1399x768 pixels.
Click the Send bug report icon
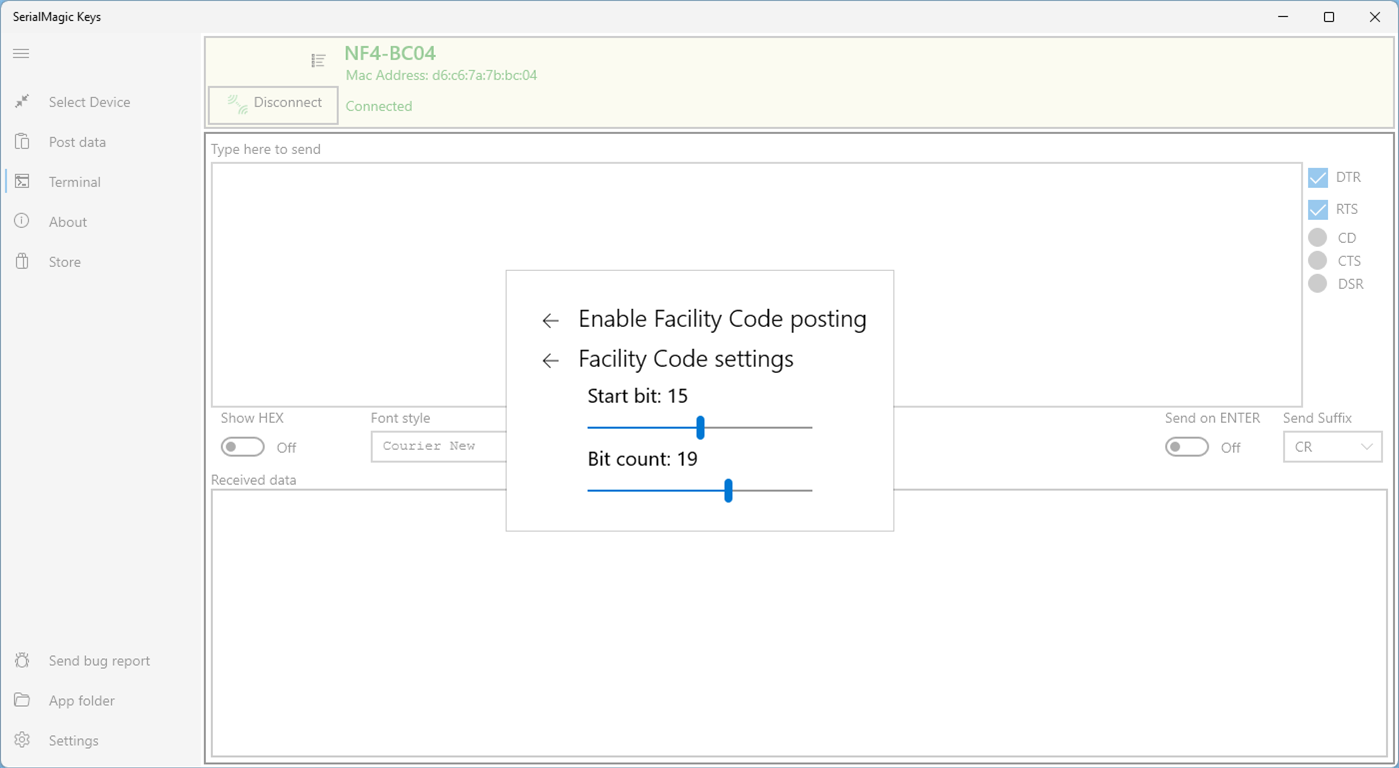tap(22, 661)
